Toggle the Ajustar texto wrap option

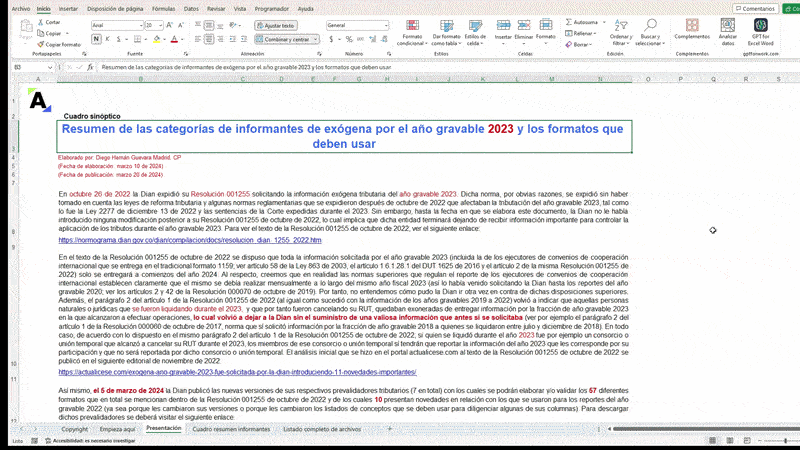273,25
